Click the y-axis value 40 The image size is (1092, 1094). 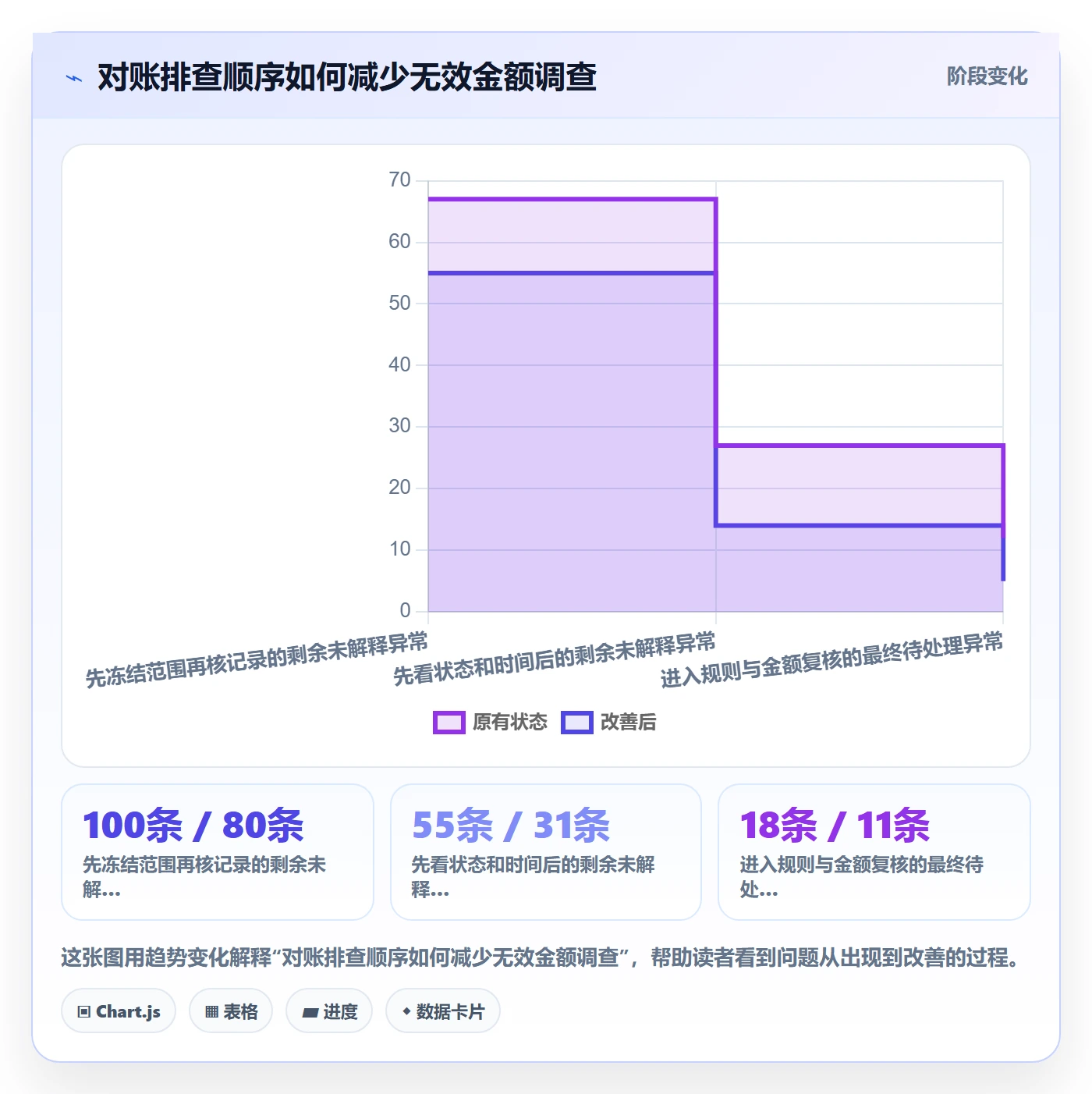(399, 364)
